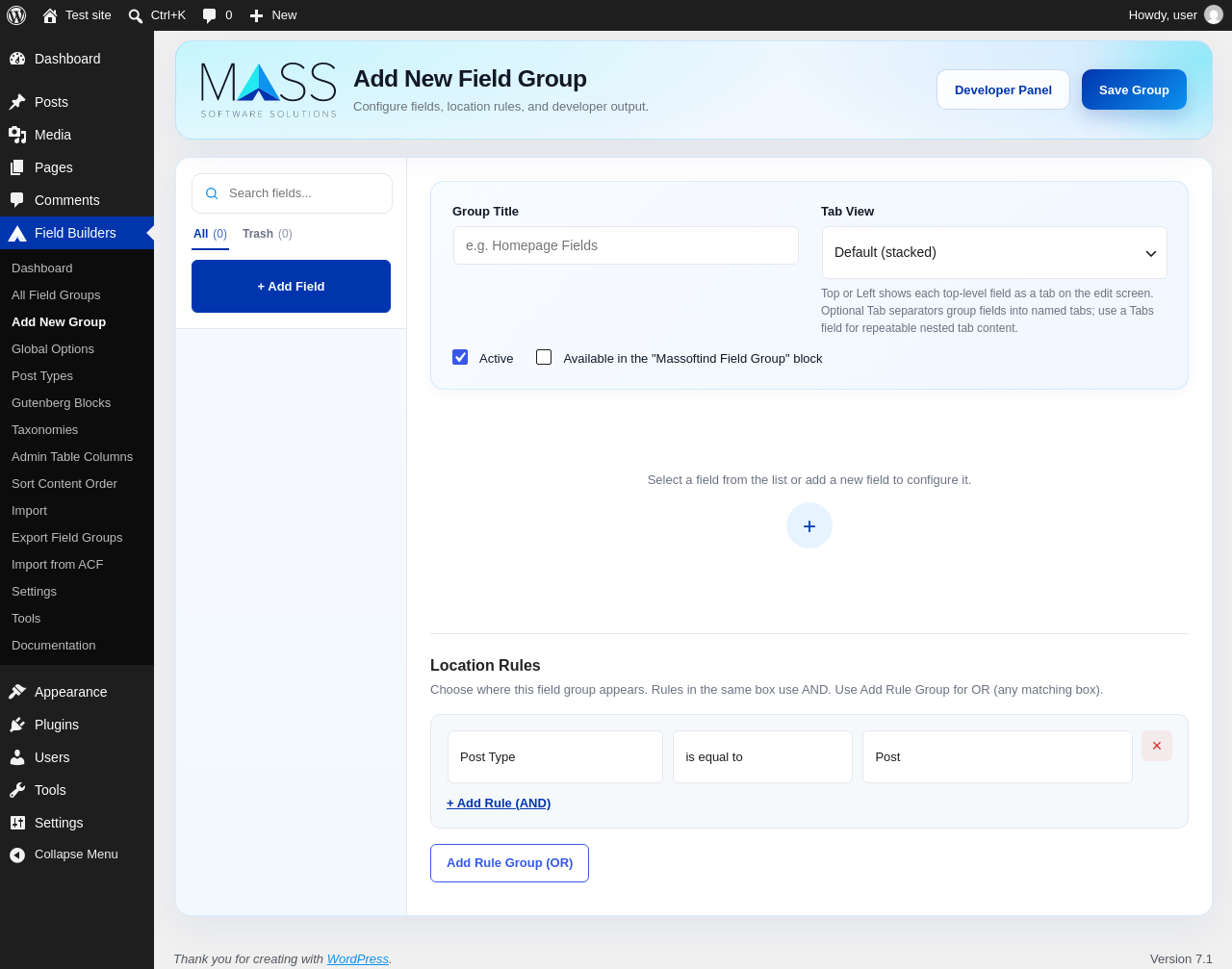Click the WordPress logo icon
This screenshot has height=969, width=1232.
click(16, 14)
